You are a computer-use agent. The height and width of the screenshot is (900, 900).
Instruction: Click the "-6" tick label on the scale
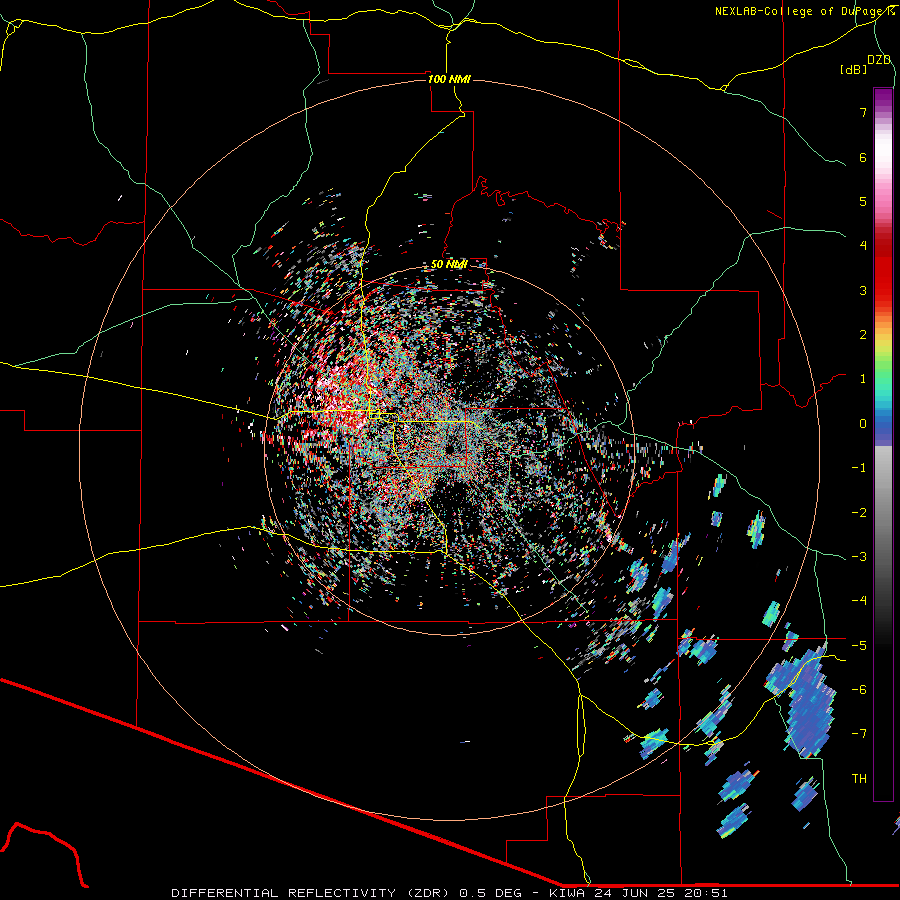click(859, 690)
